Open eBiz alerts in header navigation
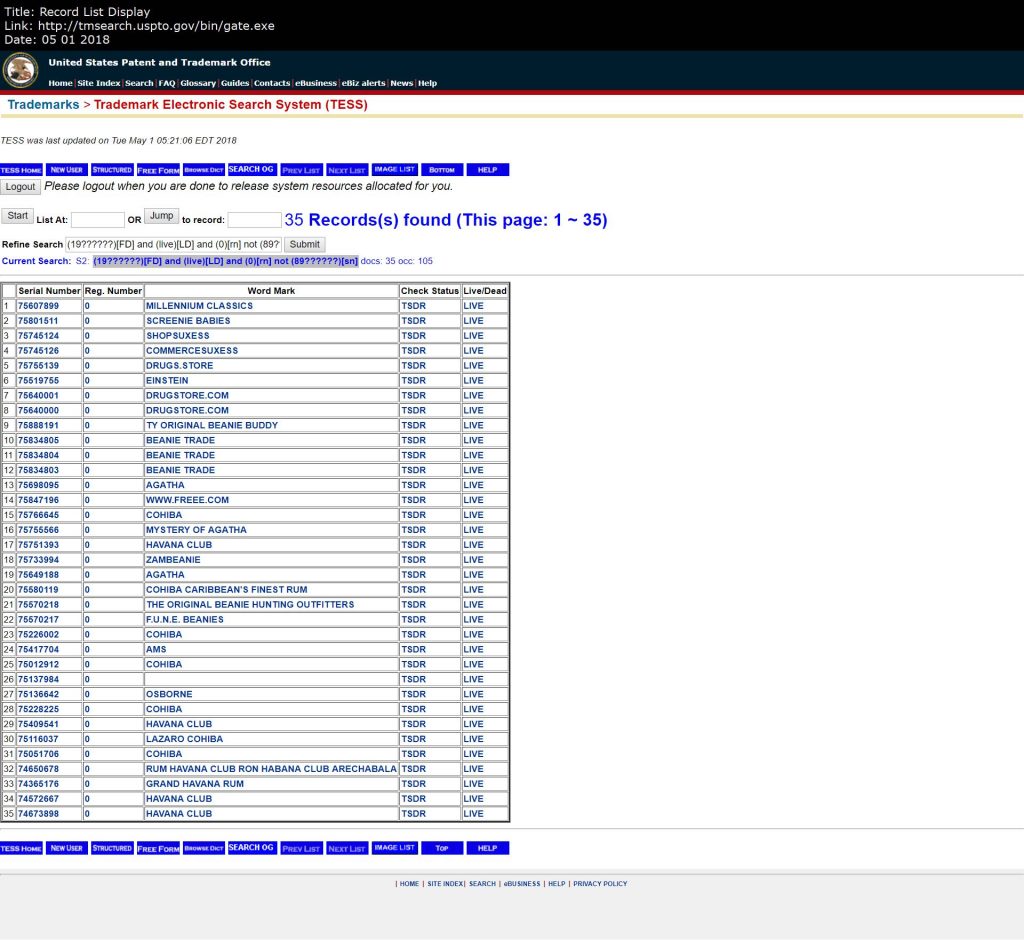 (x=363, y=83)
